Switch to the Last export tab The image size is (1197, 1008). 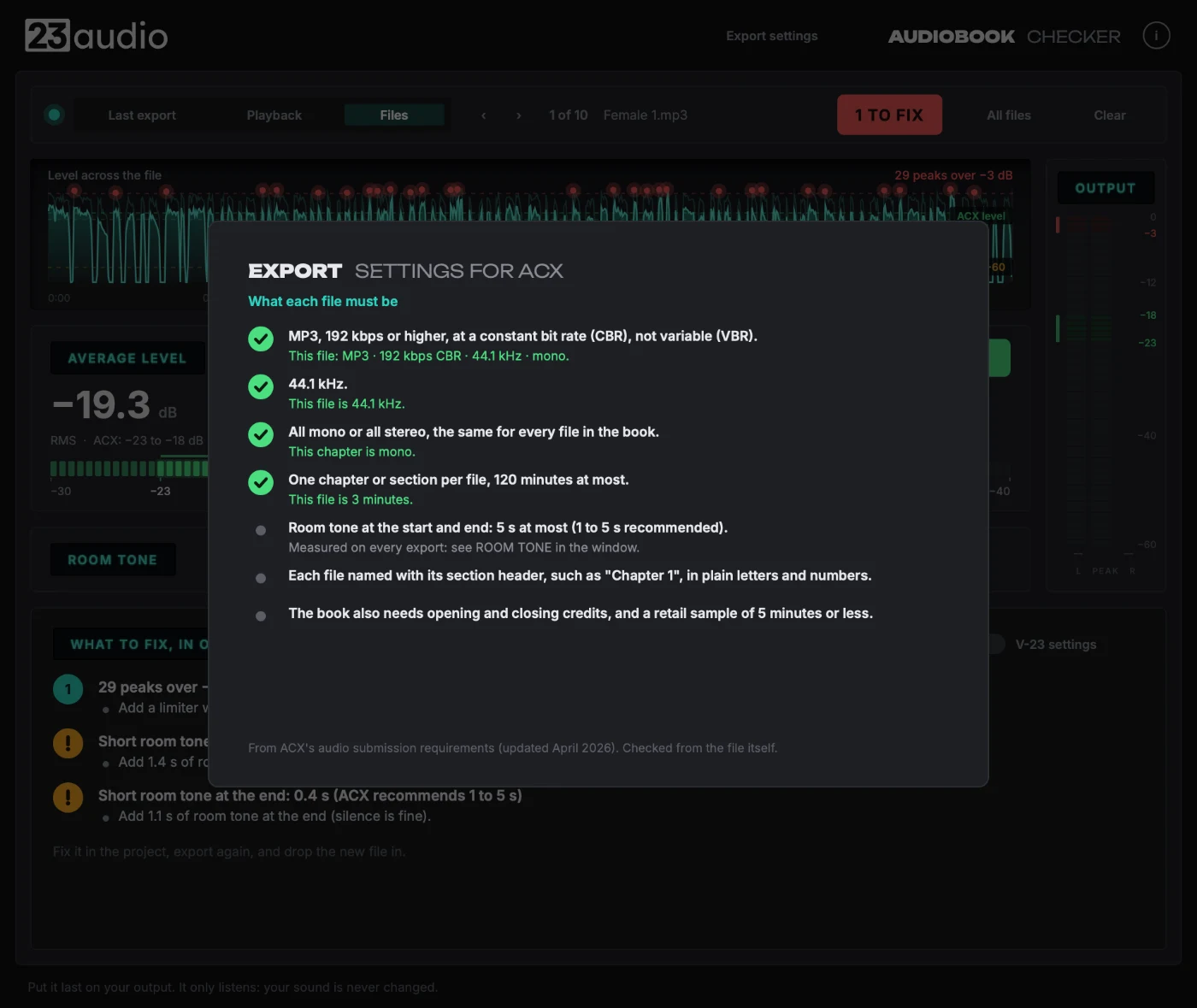pyautogui.click(x=142, y=115)
